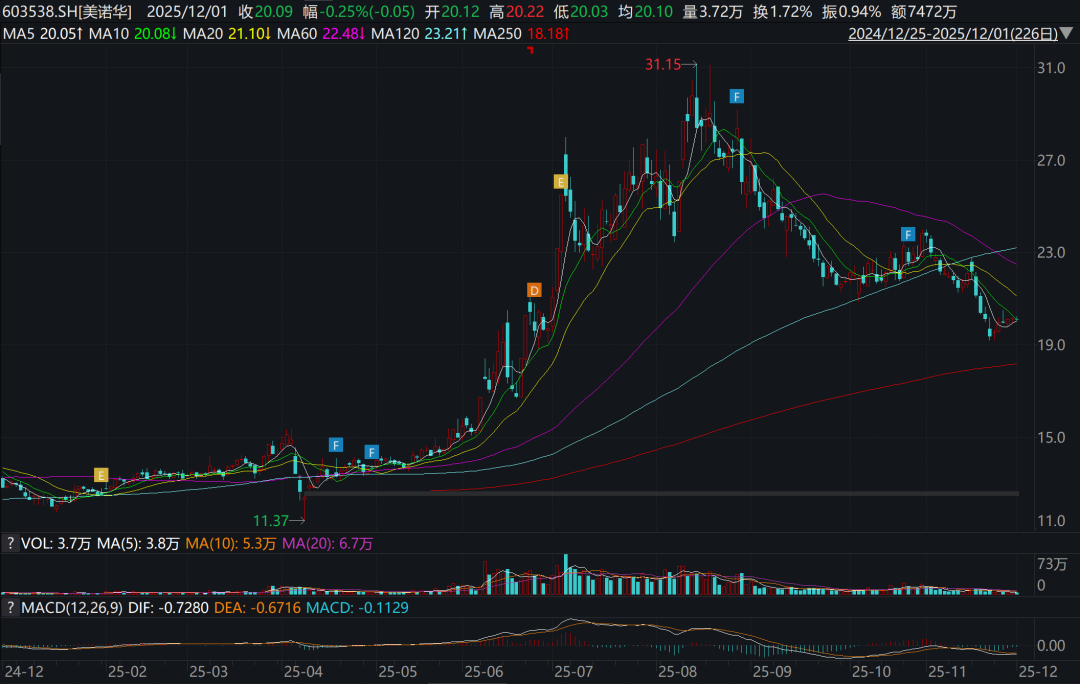This screenshot has width=1080, height=684.
Task: Click the volume MA(10): 5.3万 label
Action: coord(231,543)
